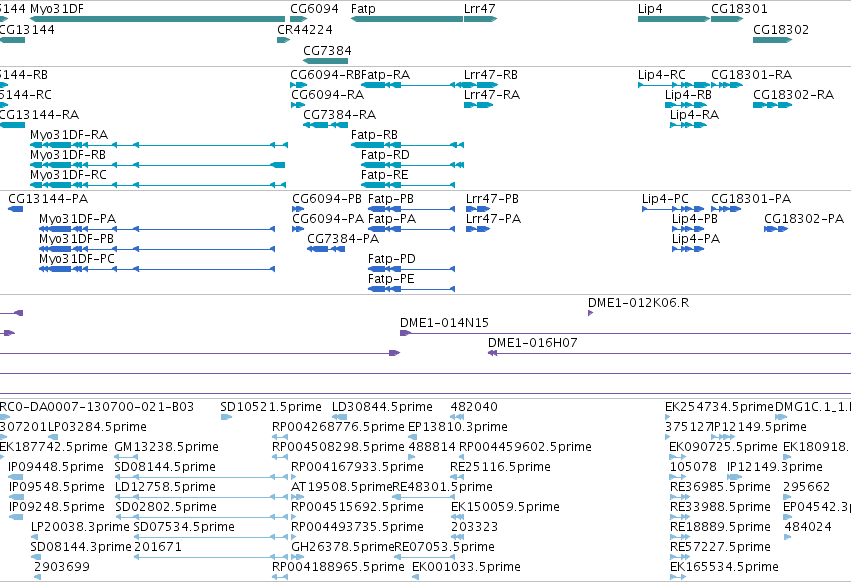The image size is (851, 582).
Task: Select the EK001033.5prime EST label
Action: pyautogui.click(x=467, y=567)
